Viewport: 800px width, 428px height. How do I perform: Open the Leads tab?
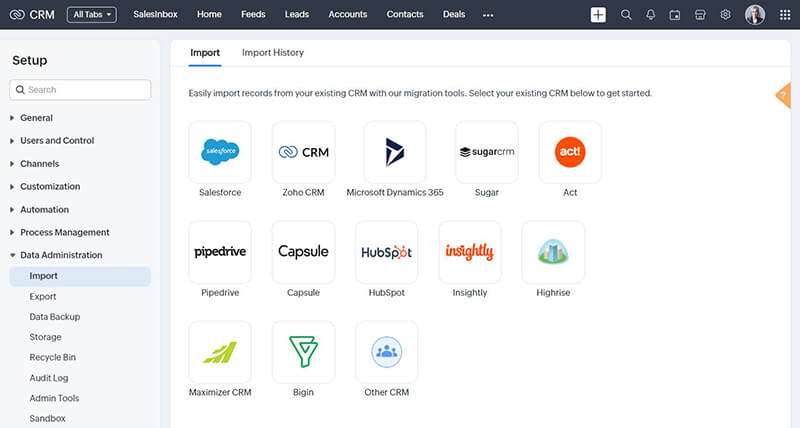pos(297,14)
